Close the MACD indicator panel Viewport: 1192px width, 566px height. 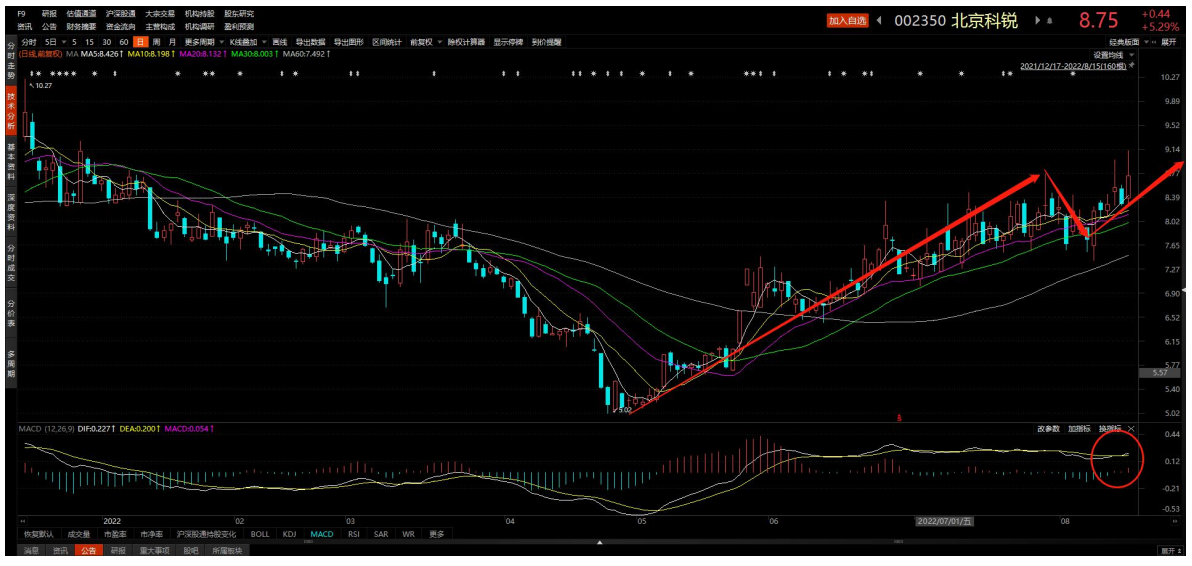pos(1131,428)
